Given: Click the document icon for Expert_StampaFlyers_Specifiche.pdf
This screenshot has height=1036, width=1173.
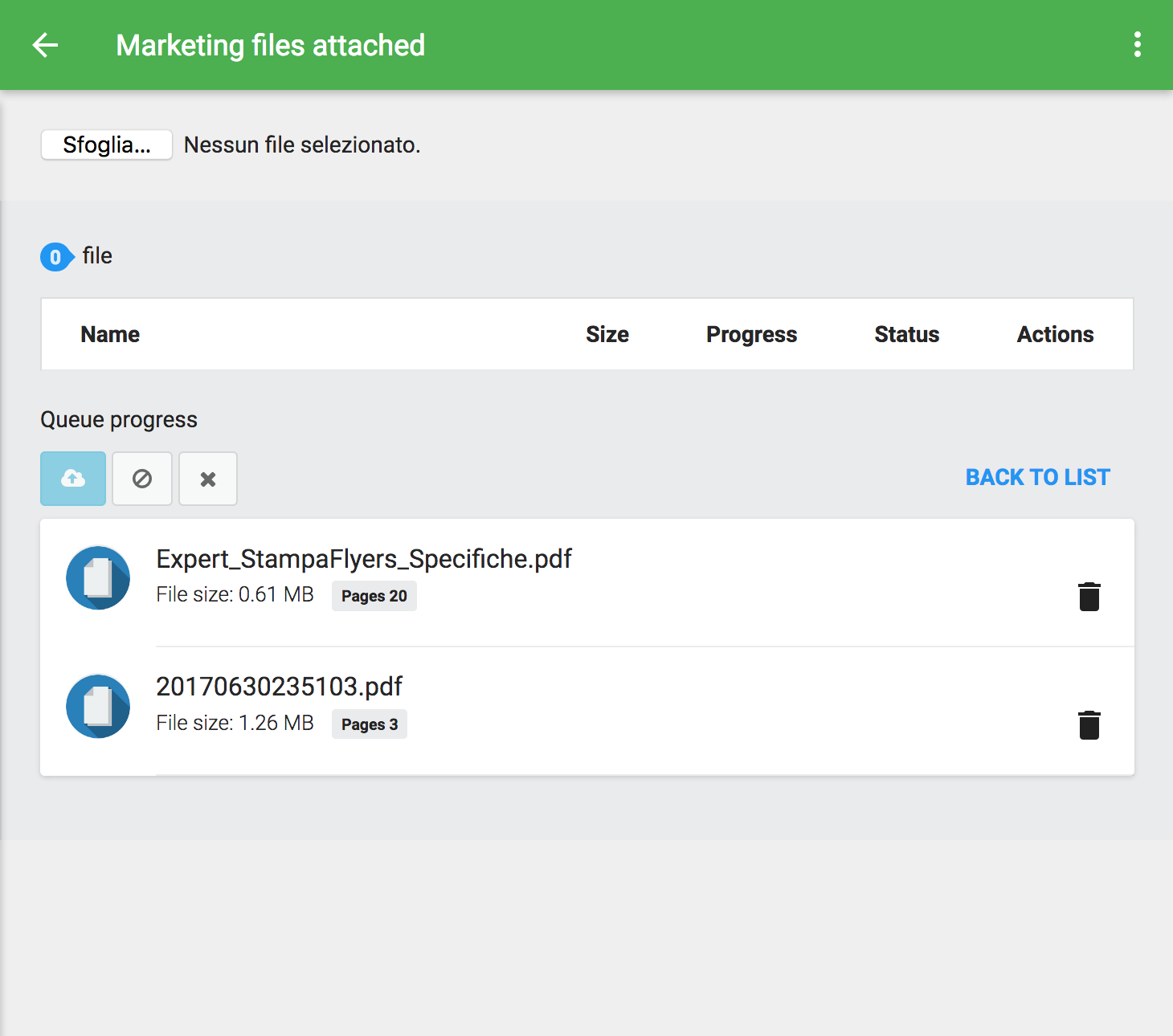Looking at the screenshot, I should click(x=98, y=578).
